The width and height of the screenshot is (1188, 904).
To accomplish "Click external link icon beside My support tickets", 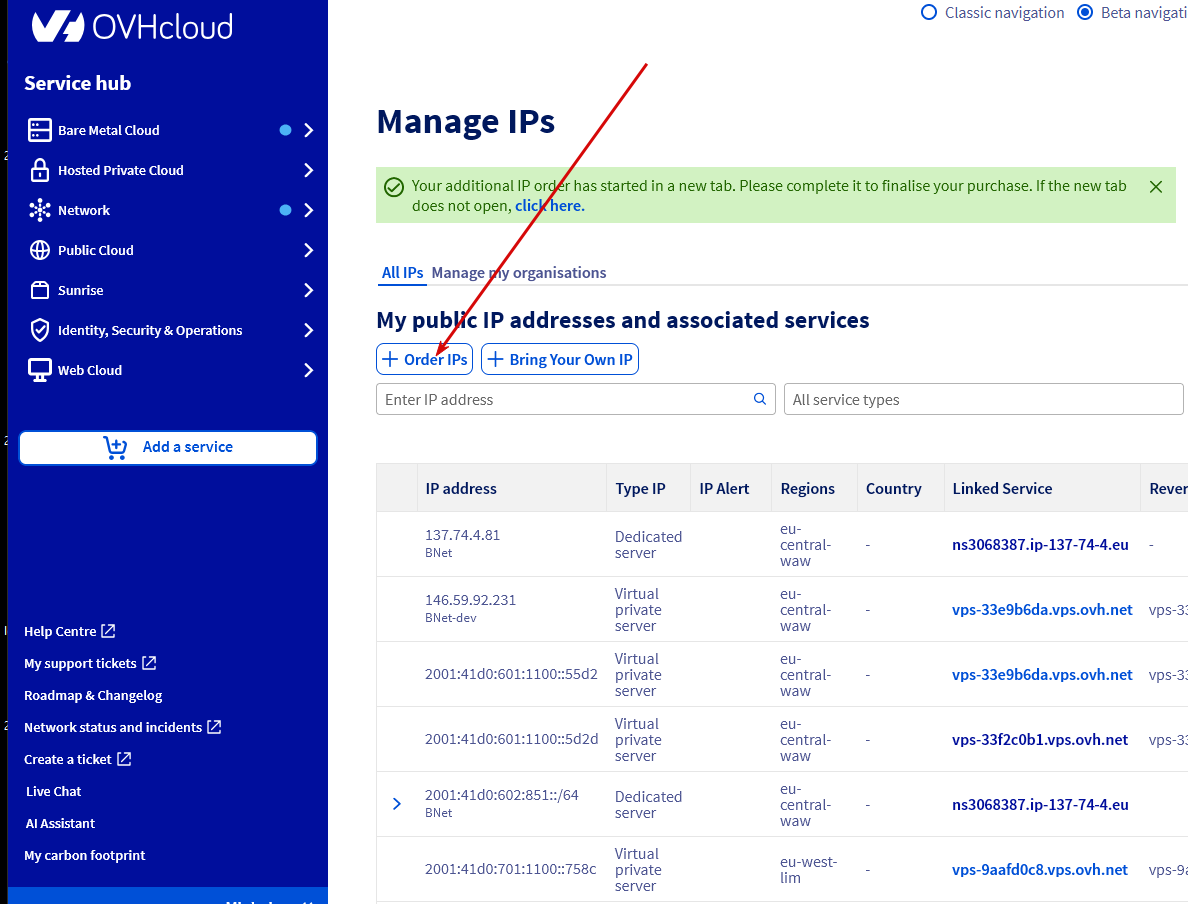I will pos(149,662).
